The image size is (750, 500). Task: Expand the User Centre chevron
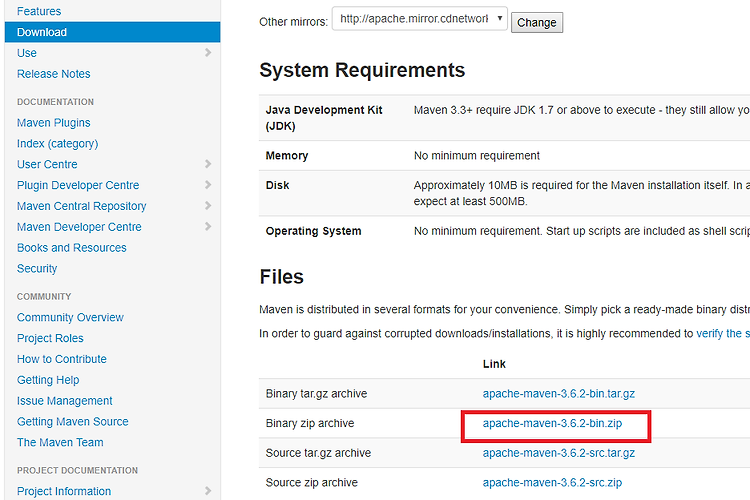208,164
